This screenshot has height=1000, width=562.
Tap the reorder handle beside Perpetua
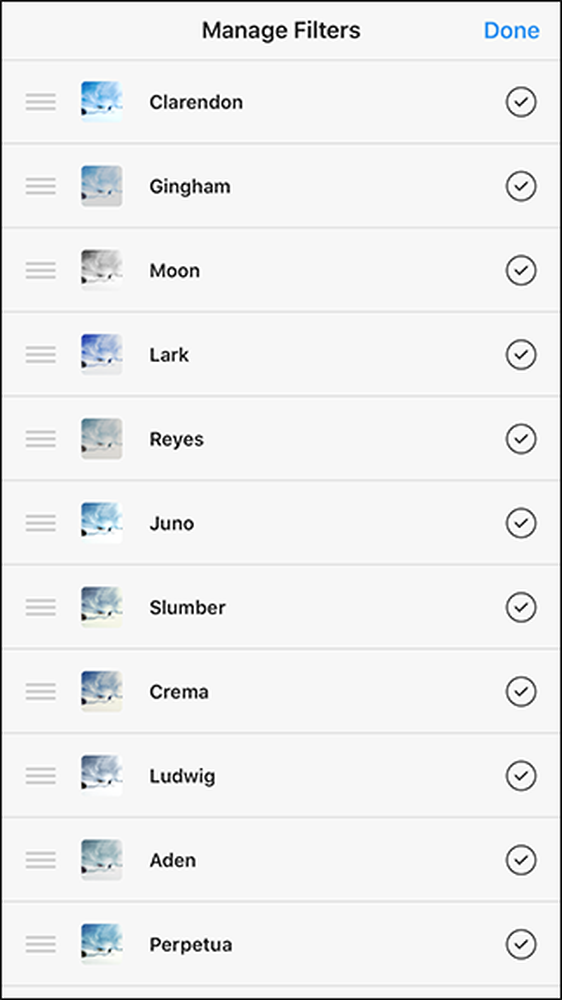point(41,944)
